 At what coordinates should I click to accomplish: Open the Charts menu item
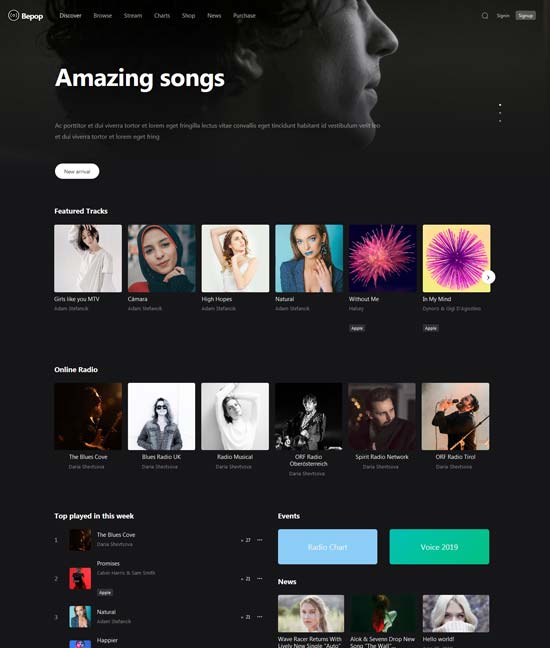(x=162, y=16)
